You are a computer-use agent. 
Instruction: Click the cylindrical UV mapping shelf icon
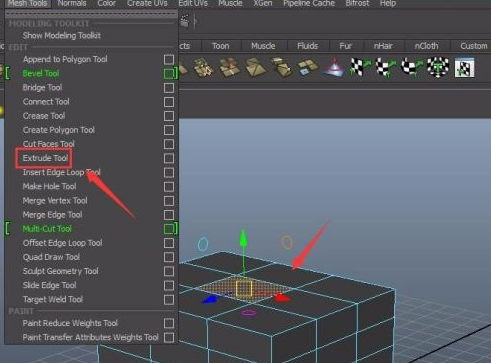pos(385,67)
